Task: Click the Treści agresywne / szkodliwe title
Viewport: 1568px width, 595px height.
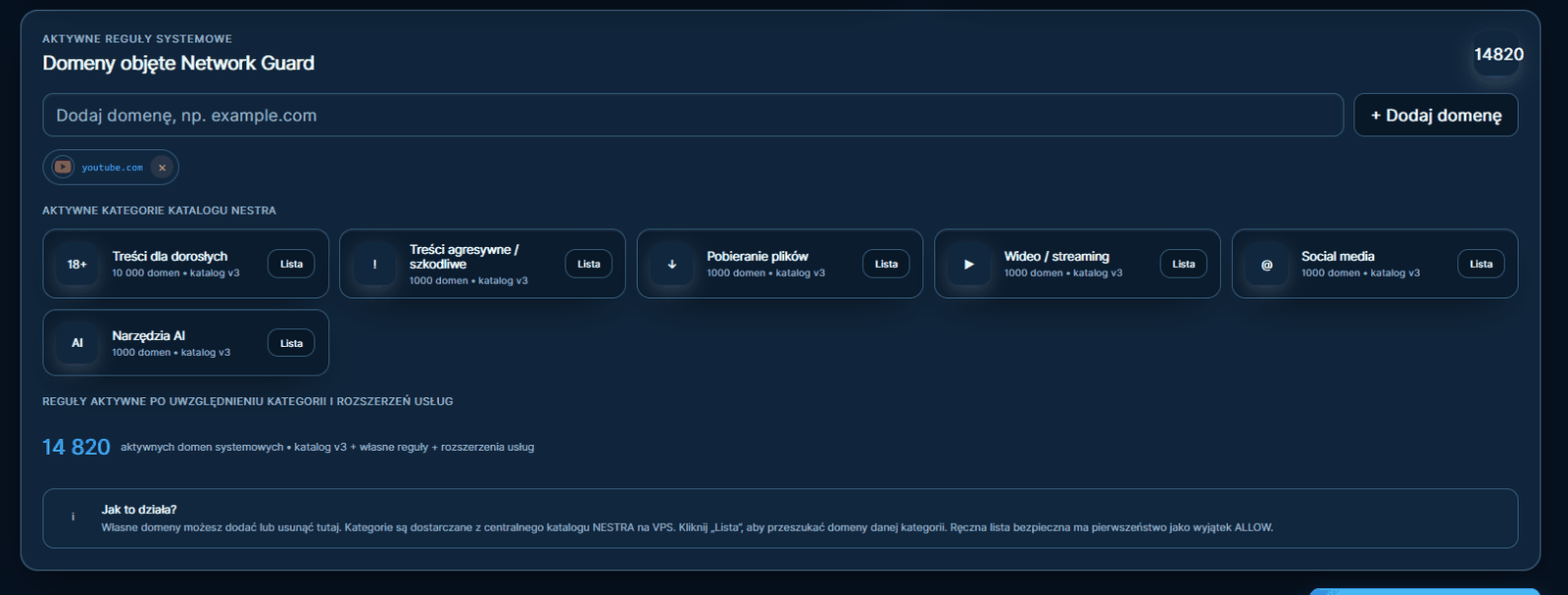Action: click(x=465, y=257)
